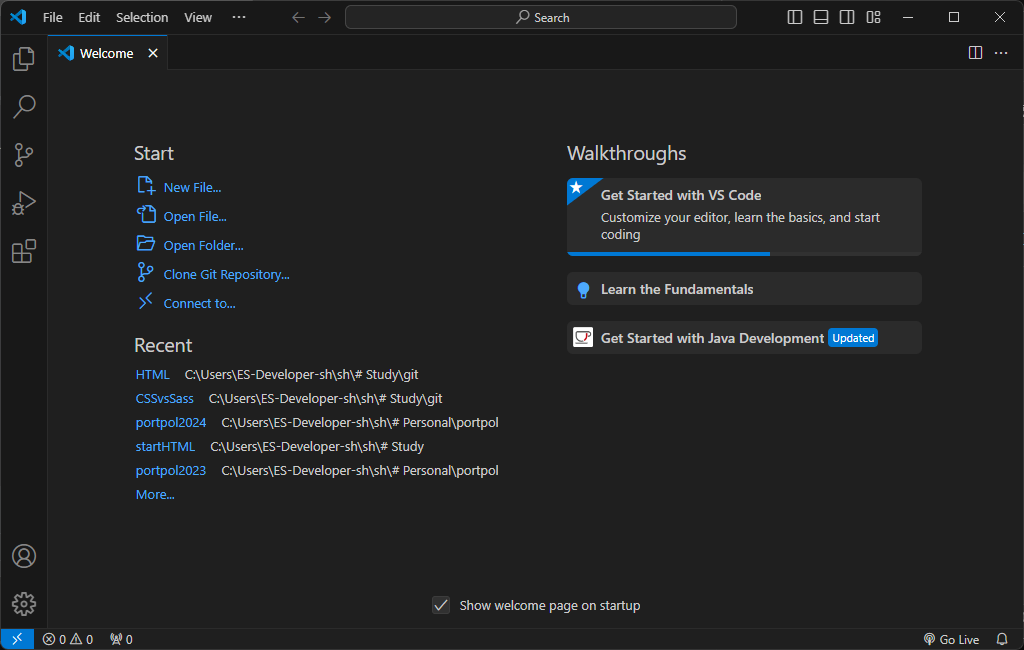This screenshot has width=1024, height=650.
Task: Open Source Control view
Action: pos(24,155)
